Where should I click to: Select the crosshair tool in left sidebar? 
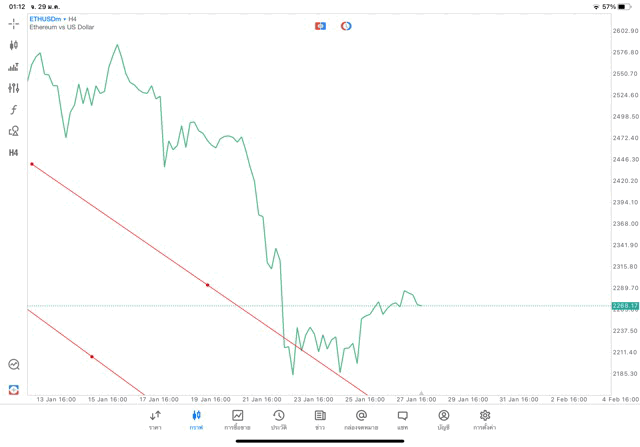click(x=14, y=23)
